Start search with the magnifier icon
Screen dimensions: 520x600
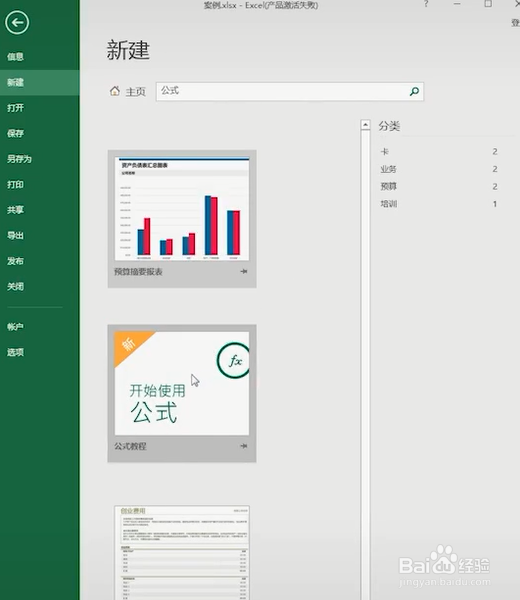pyautogui.click(x=414, y=91)
